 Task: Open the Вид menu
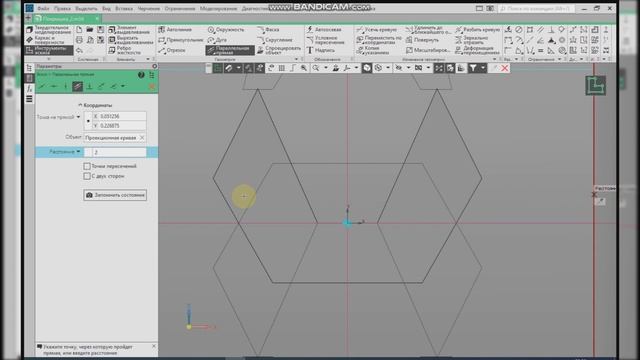click(x=106, y=9)
